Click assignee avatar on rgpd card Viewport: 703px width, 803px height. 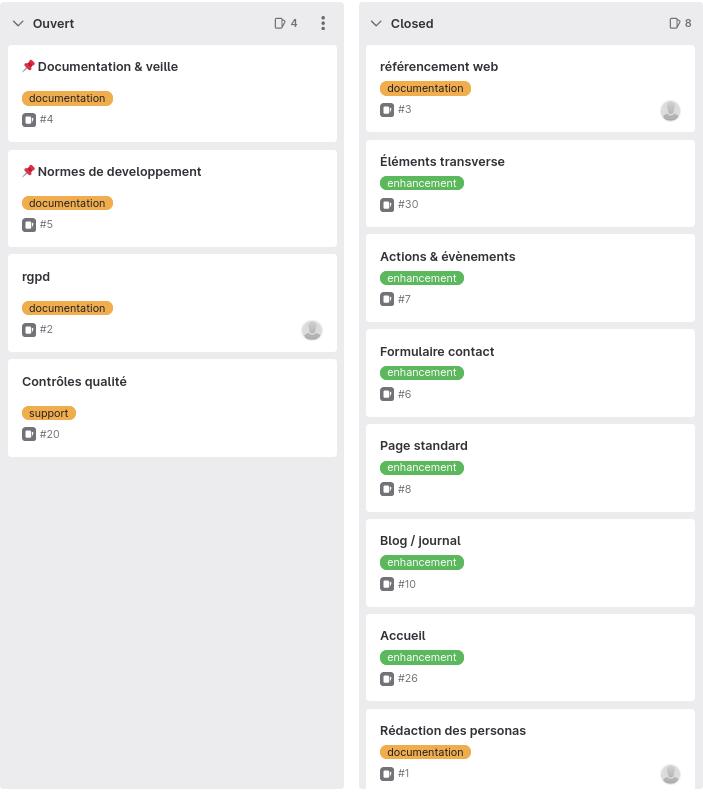tap(312, 330)
